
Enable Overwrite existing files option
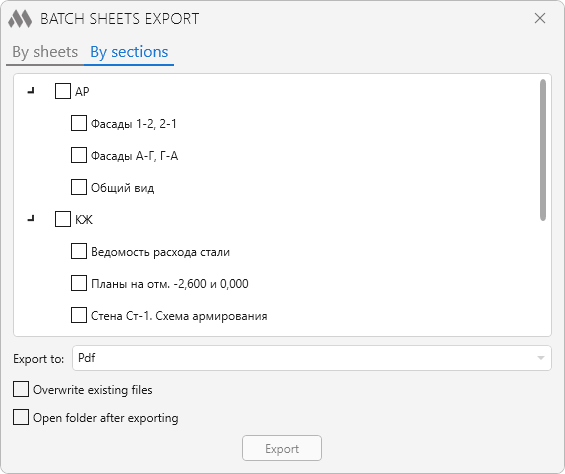pyautogui.click(x=21, y=390)
